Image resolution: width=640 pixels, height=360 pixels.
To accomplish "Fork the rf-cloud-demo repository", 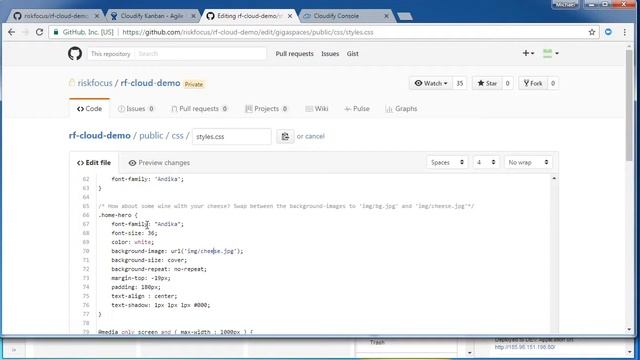I will tap(533, 83).
